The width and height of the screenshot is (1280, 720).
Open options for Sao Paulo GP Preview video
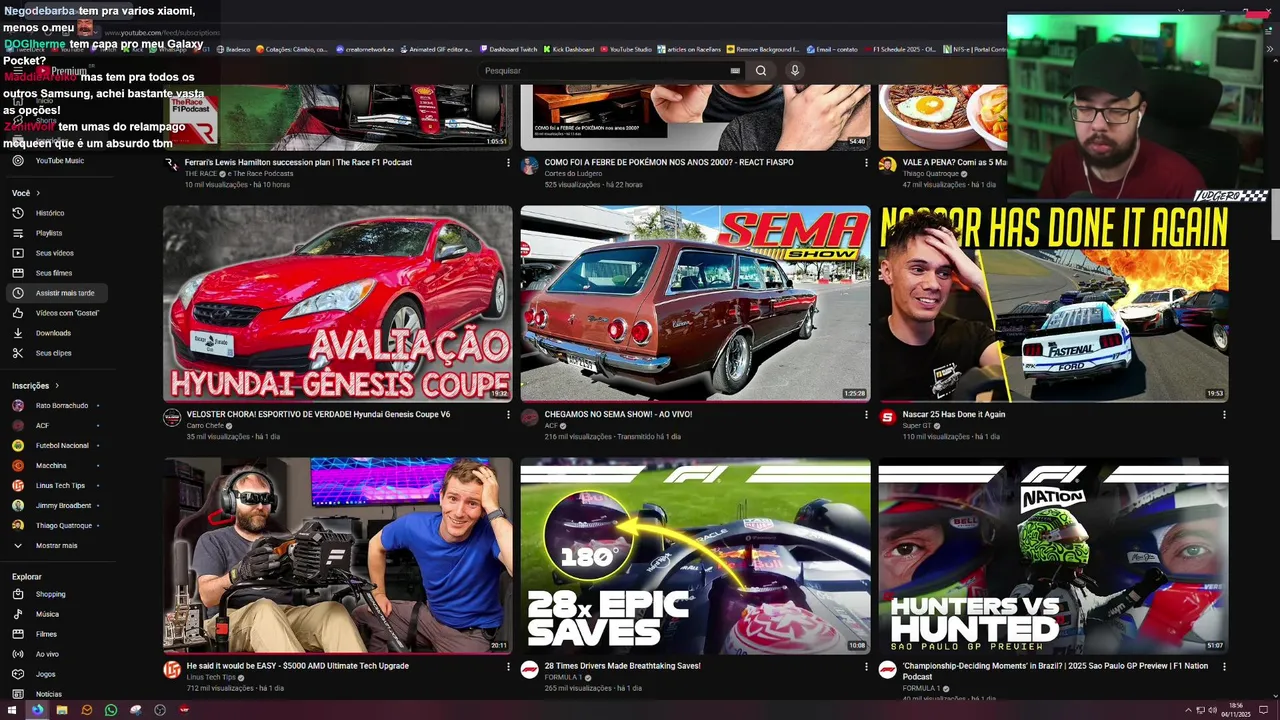(x=1224, y=667)
